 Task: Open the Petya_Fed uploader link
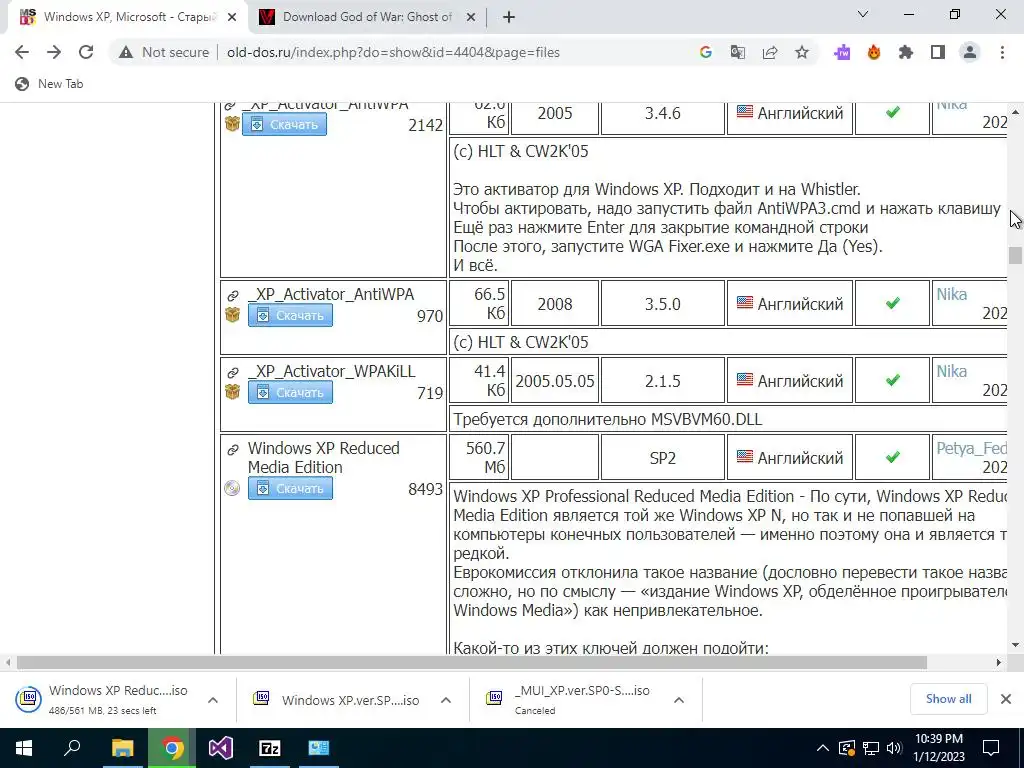(972, 449)
